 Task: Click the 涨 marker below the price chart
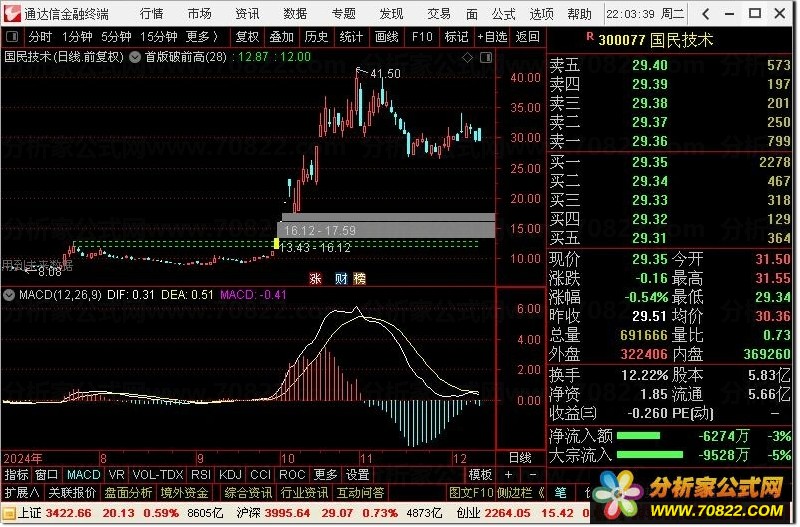pos(315,279)
